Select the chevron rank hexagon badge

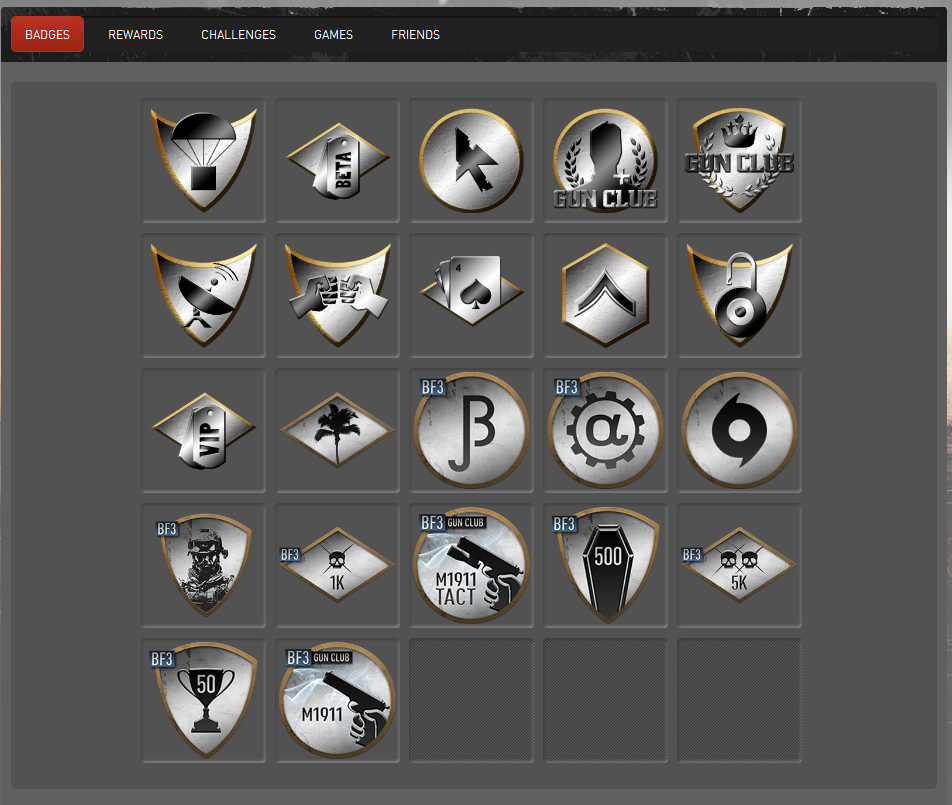coord(605,296)
